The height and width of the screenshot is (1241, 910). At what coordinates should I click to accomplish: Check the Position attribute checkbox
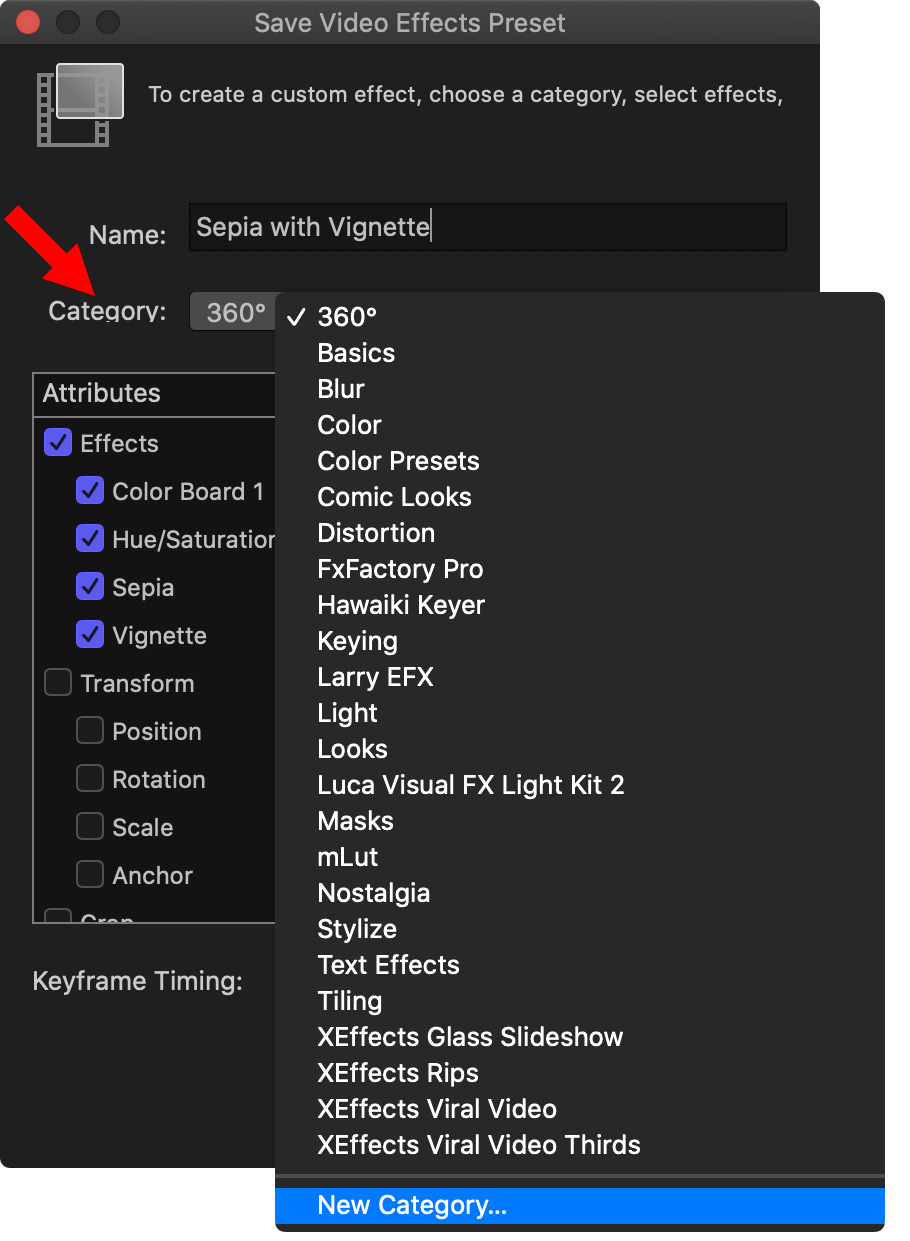[x=90, y=731]
